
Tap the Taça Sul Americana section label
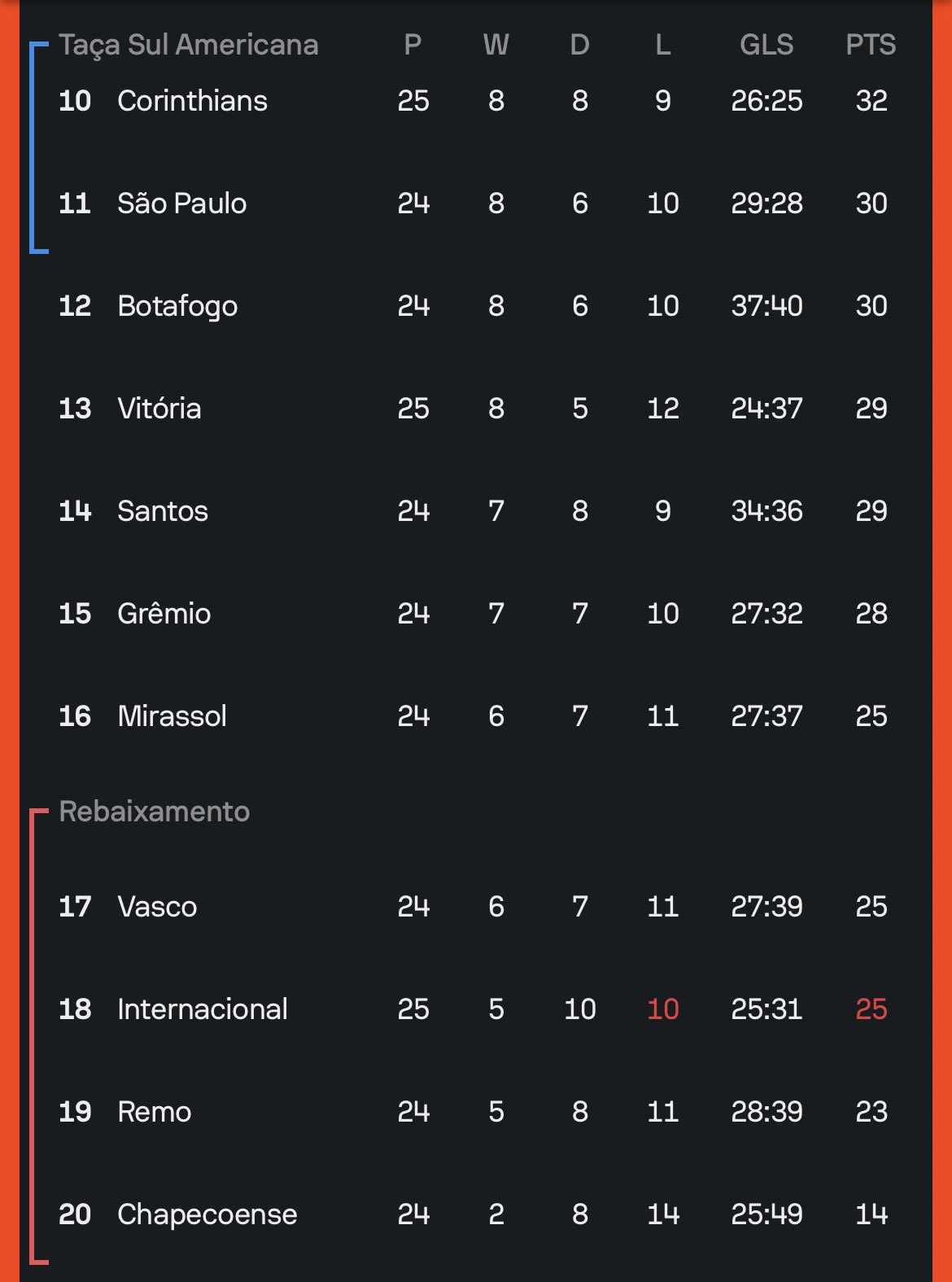click(x=189, y=45)
